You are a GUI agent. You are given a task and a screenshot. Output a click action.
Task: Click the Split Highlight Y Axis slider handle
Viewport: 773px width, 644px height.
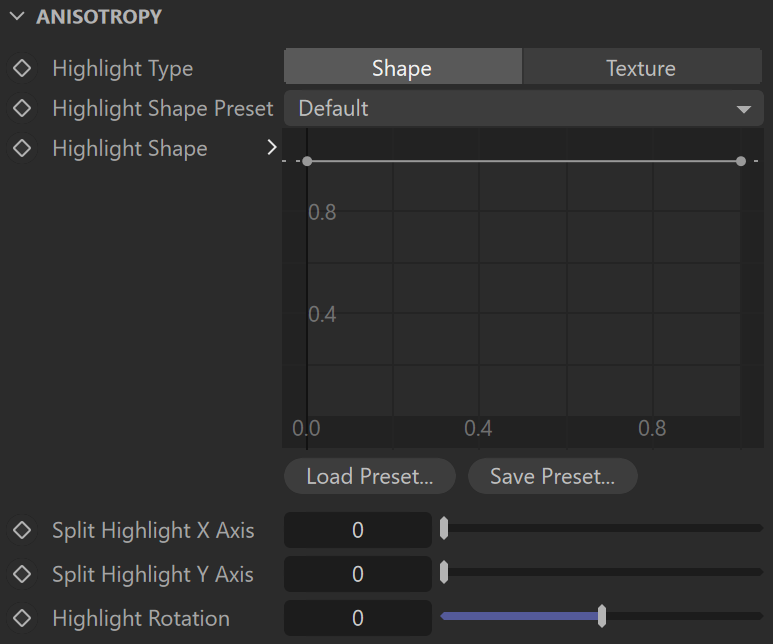(444, 572)
